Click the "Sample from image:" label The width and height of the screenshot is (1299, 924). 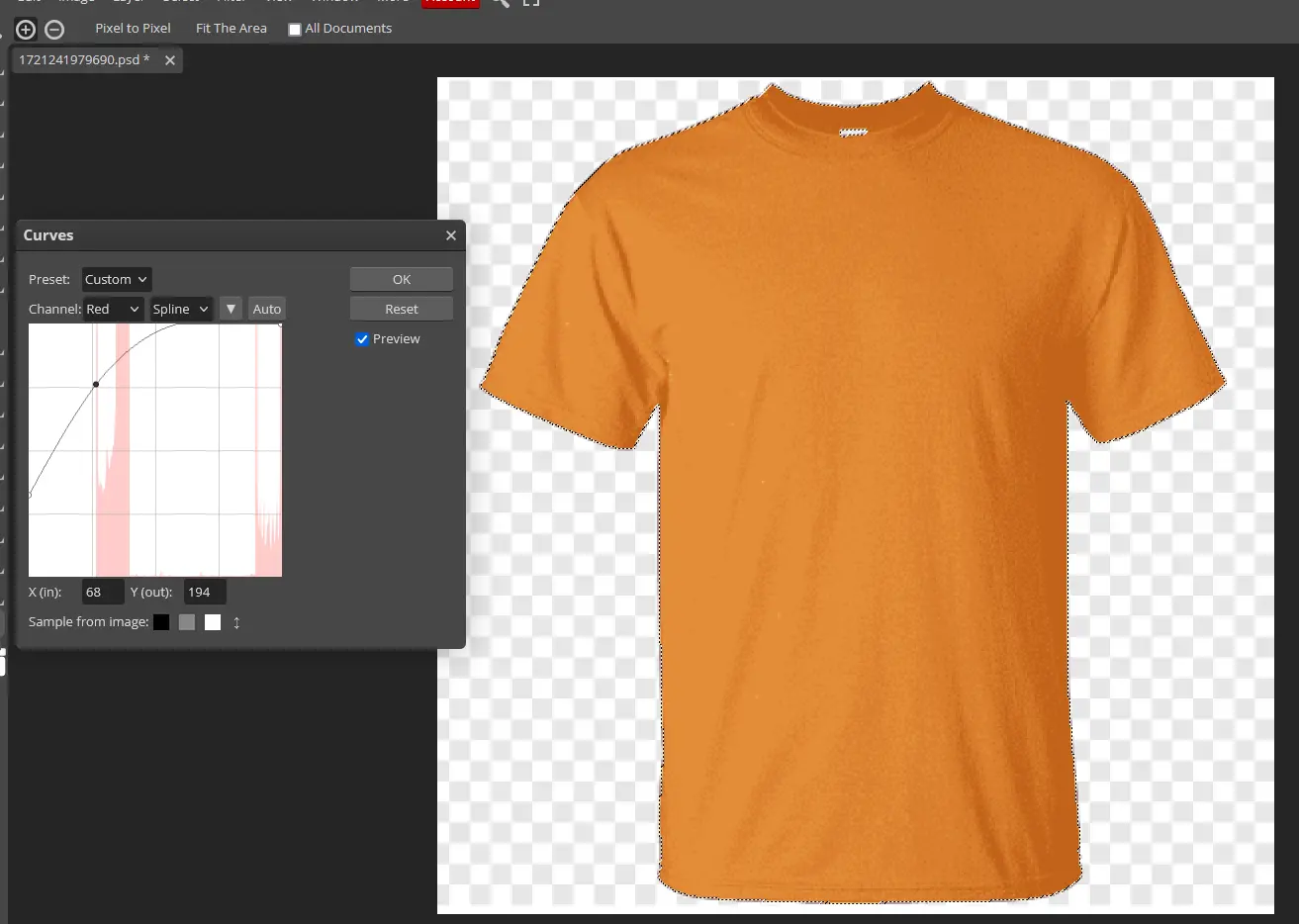pyautogui.click(x=88, y=622)
